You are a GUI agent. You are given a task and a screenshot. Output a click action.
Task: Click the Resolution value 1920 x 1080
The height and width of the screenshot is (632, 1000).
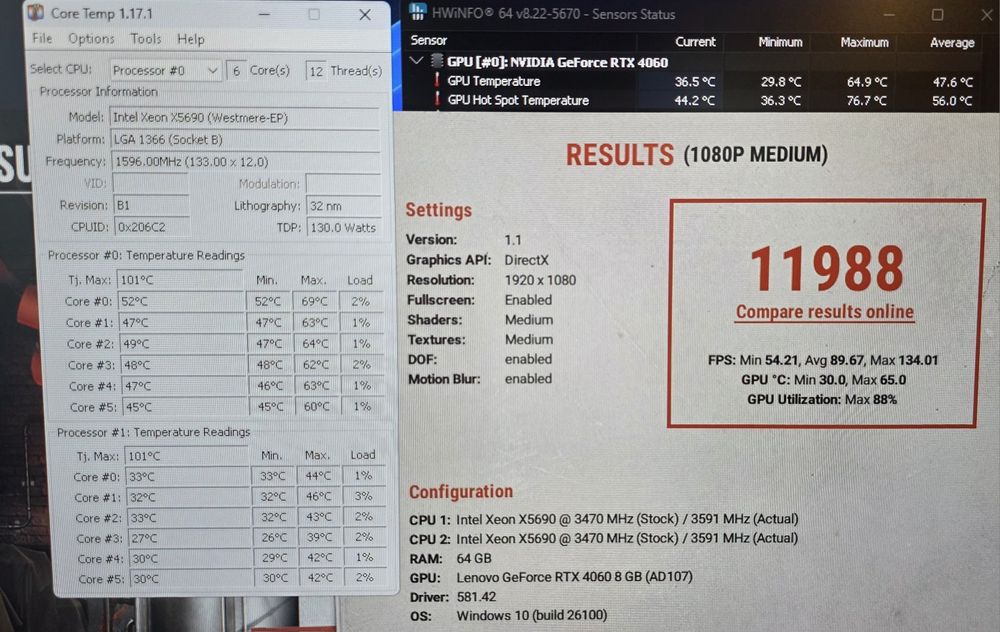540,280
